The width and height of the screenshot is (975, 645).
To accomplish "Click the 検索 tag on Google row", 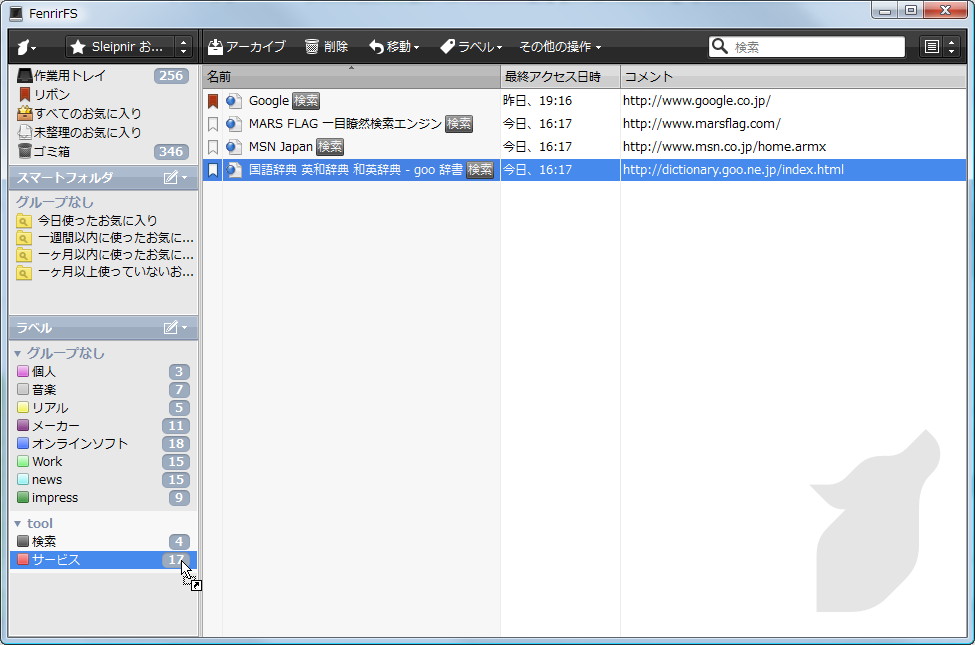I will coord(306,101).
